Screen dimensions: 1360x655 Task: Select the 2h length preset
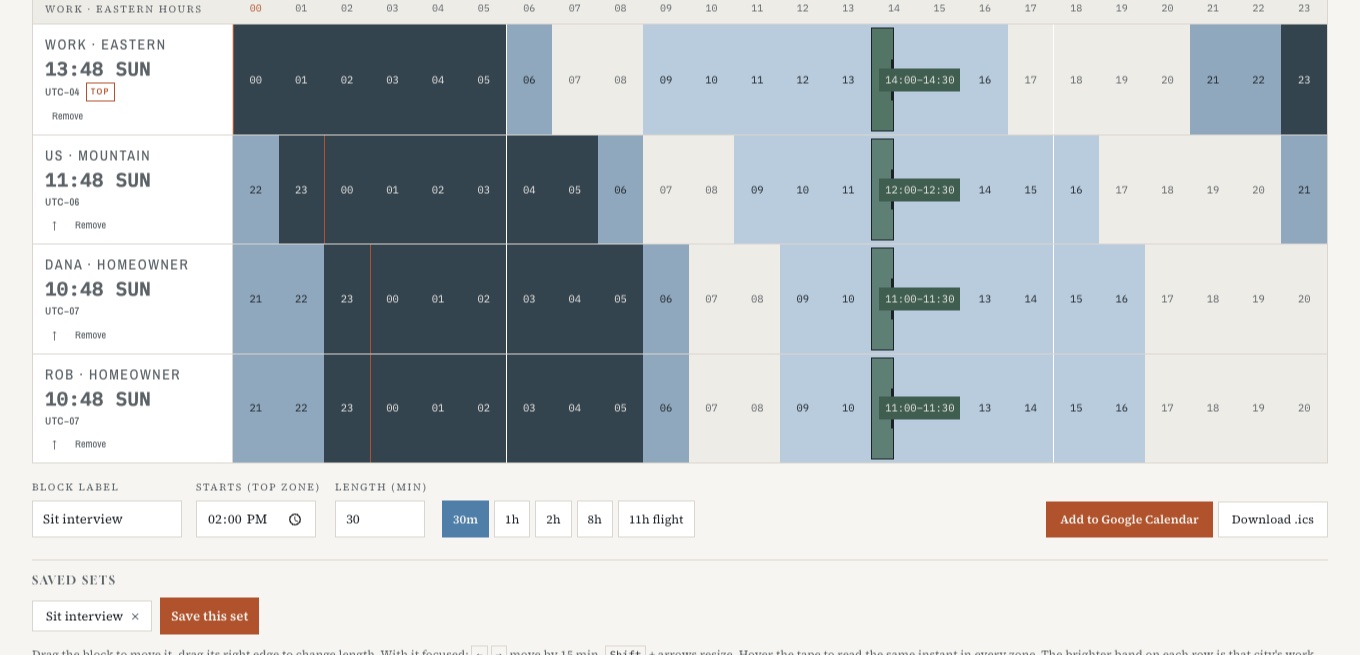[553, 519]
